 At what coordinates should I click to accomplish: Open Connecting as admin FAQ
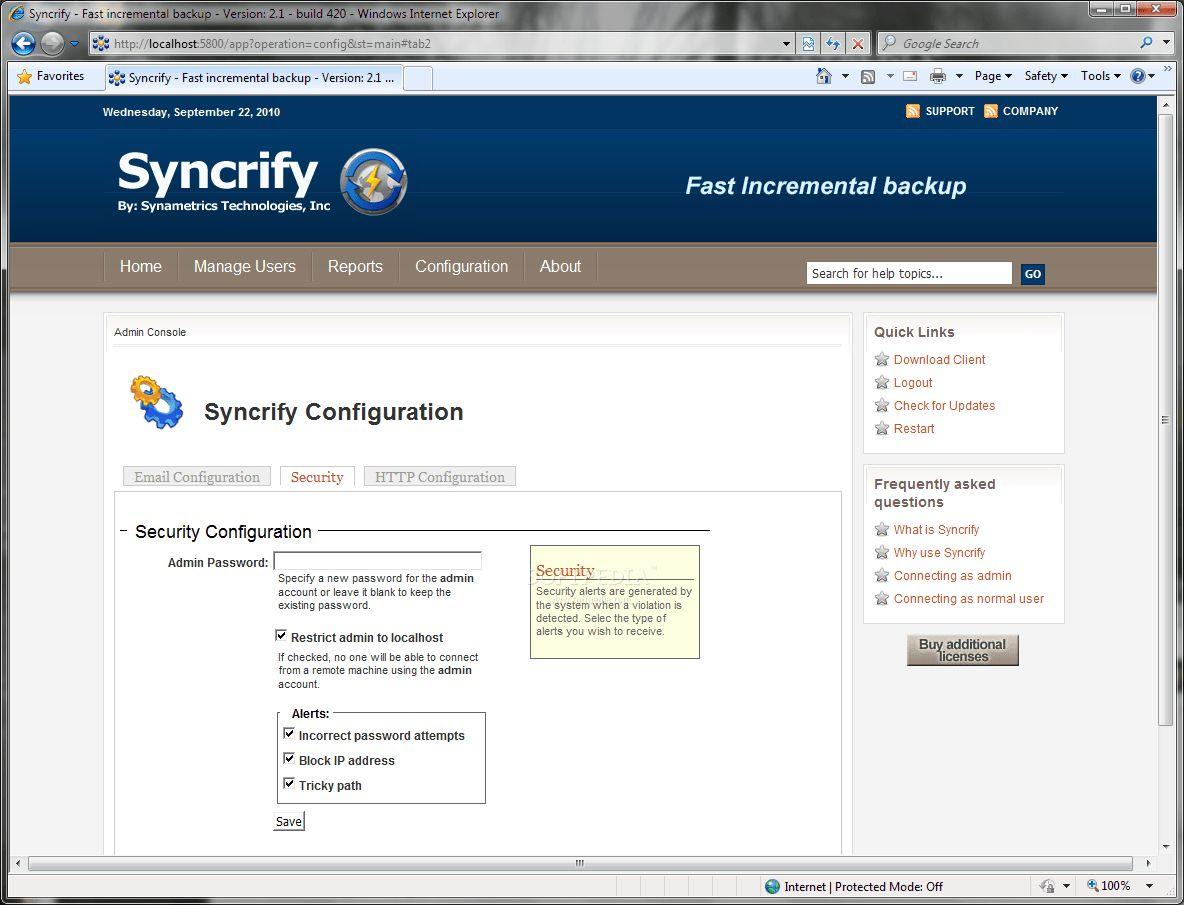[x=952, y=576]
